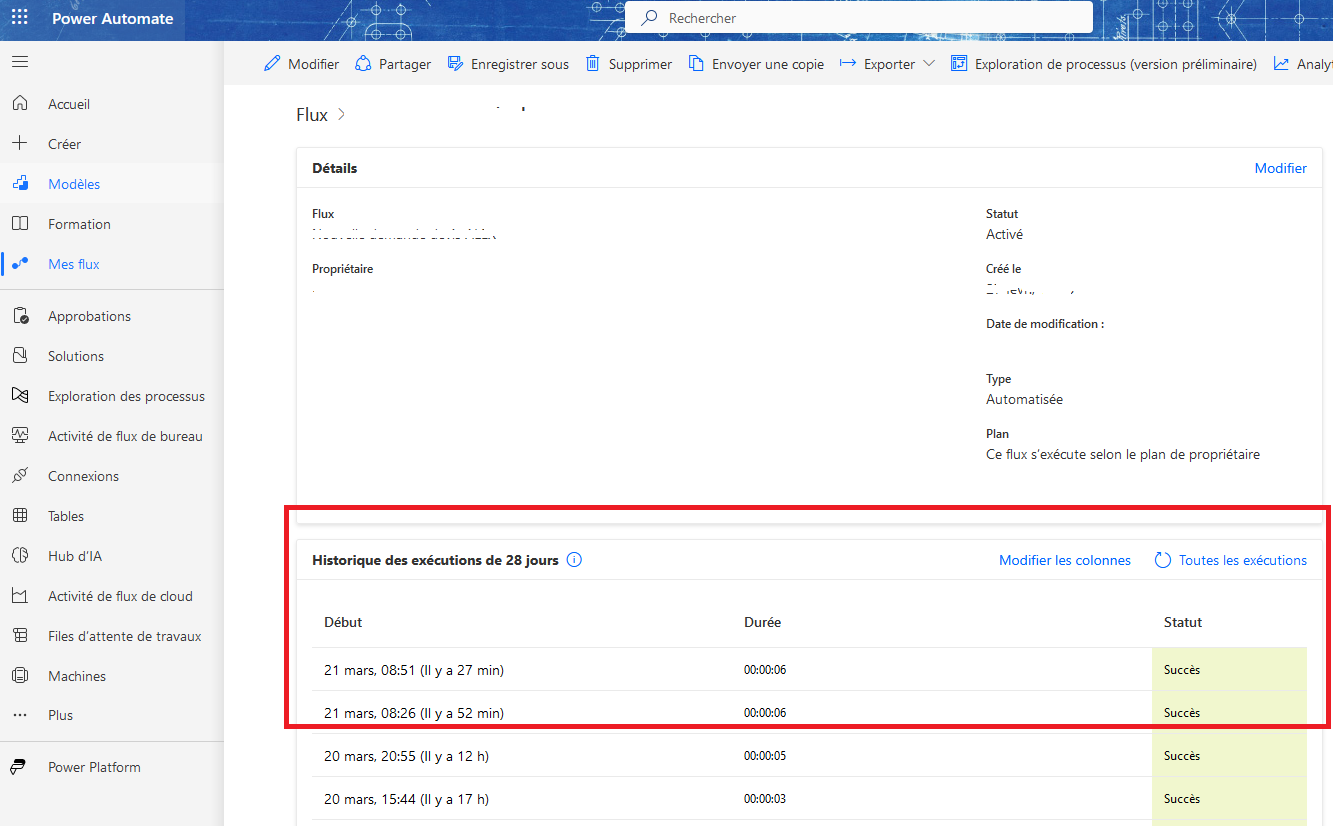Click the 00:00:03 duration value

pyautogui.click(x=765, y=798)
